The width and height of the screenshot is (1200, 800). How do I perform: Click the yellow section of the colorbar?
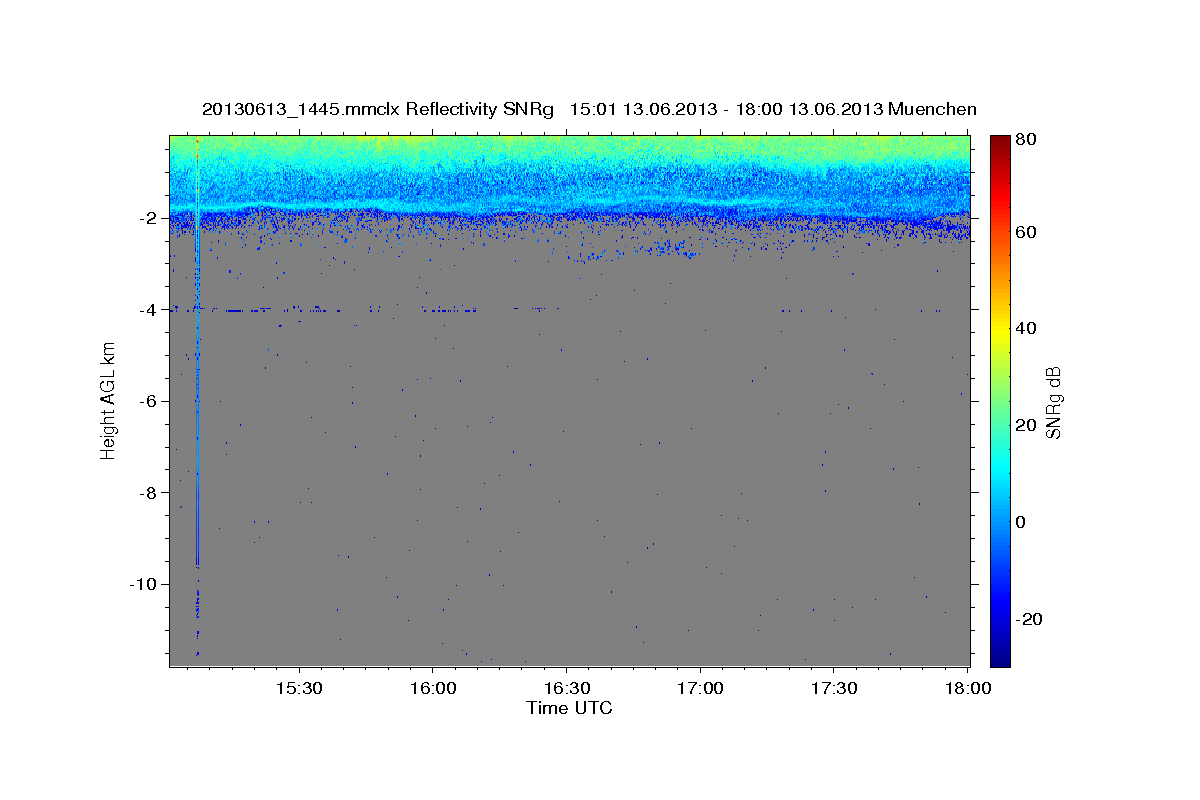click(1000, 330)
